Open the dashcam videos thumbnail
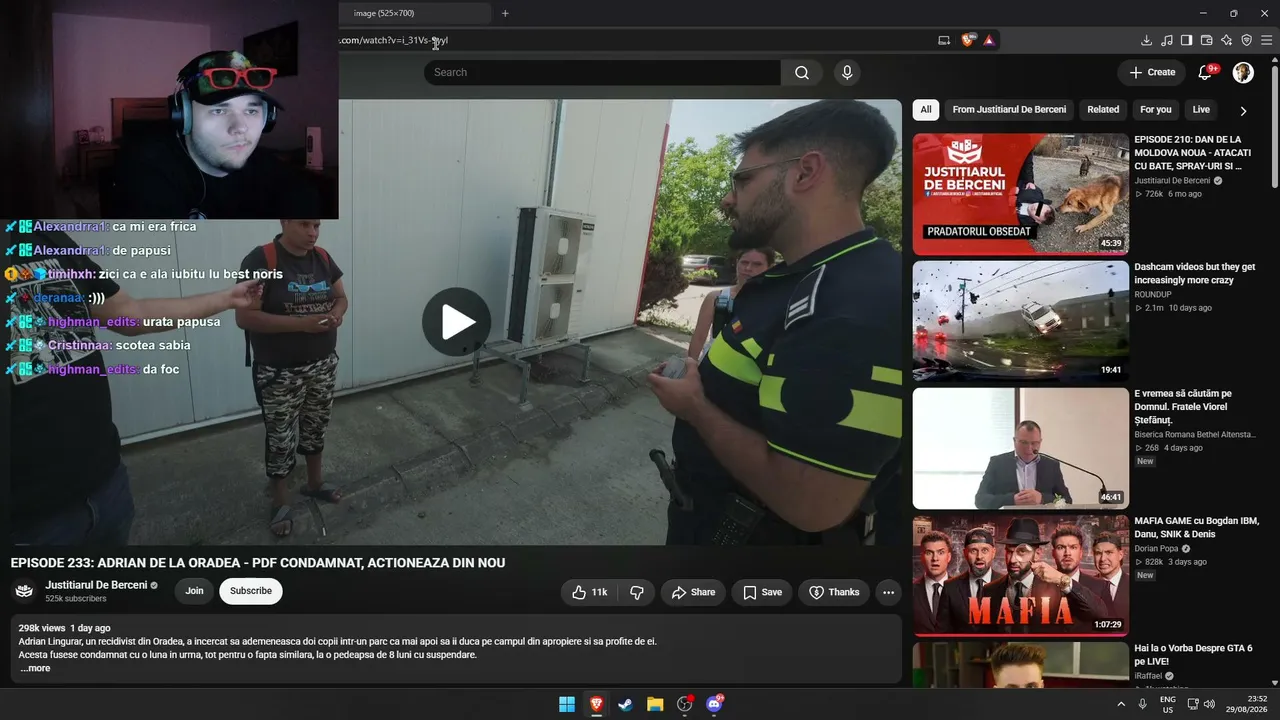 pos(1020,321)
